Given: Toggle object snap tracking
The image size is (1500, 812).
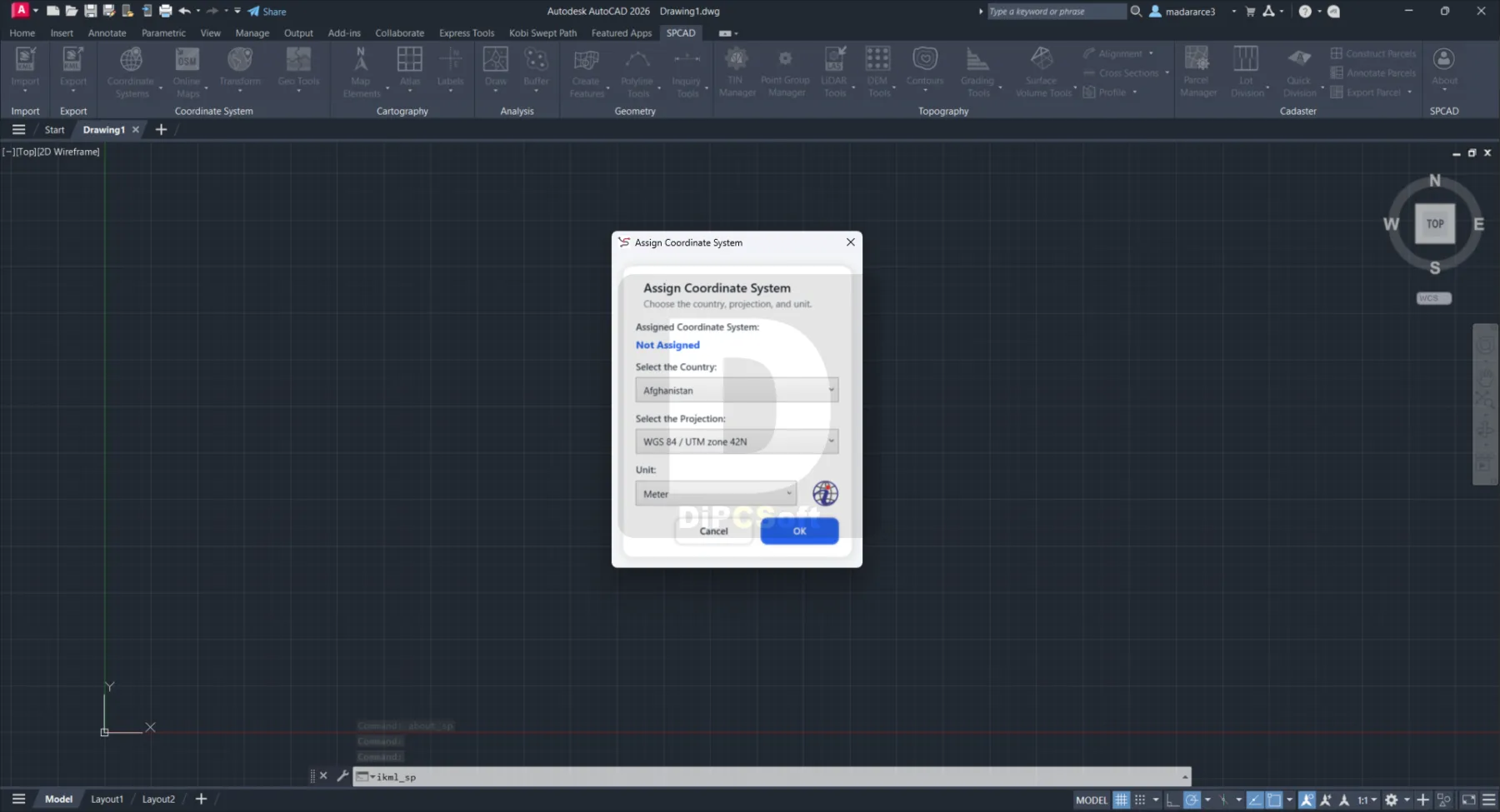Looking at the screenshot, I should [1255, 800].
